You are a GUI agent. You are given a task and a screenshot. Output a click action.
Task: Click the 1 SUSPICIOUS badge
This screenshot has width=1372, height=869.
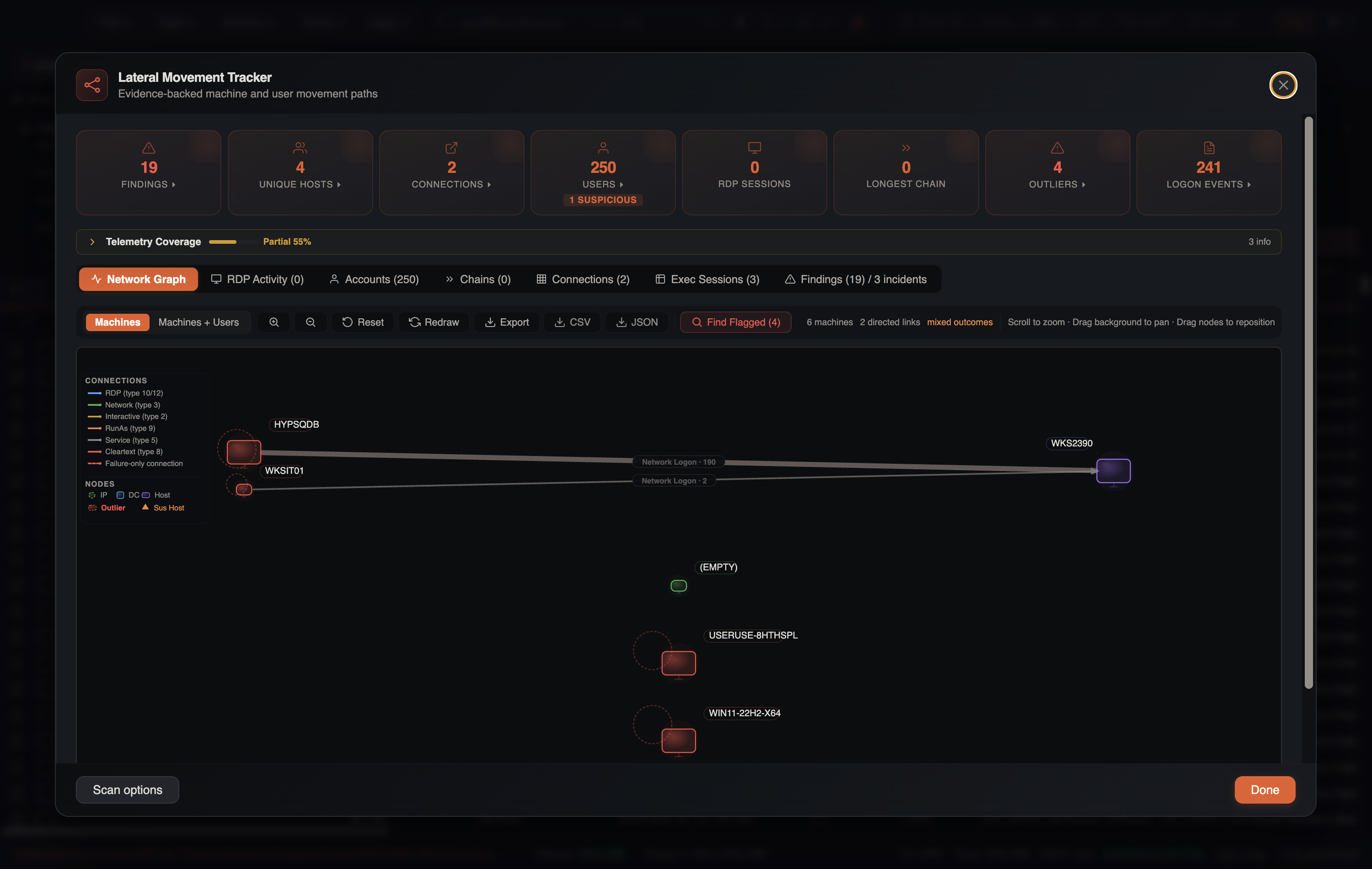(603, 200)
